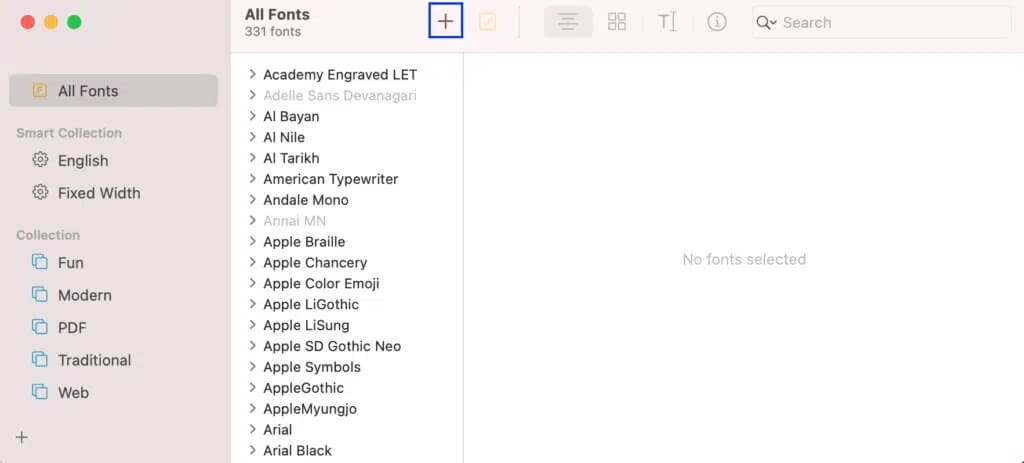Expand Apple Color Emoji chevron
The height and width of the screenshot is (463, 1024).
[253, 283]
